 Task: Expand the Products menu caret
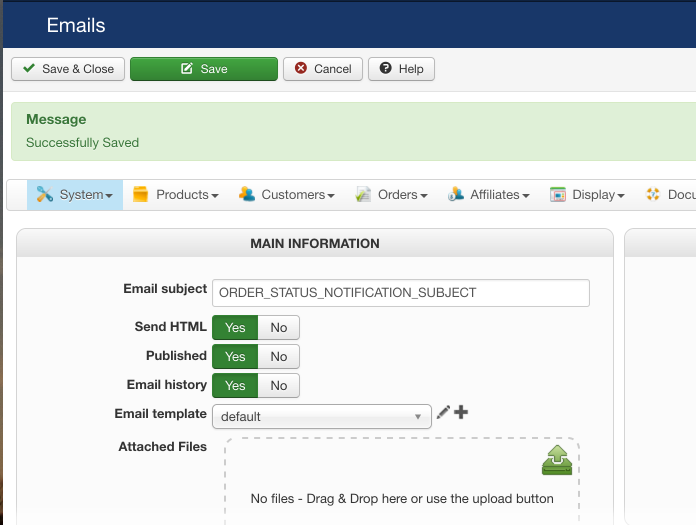tap(215, 196)
